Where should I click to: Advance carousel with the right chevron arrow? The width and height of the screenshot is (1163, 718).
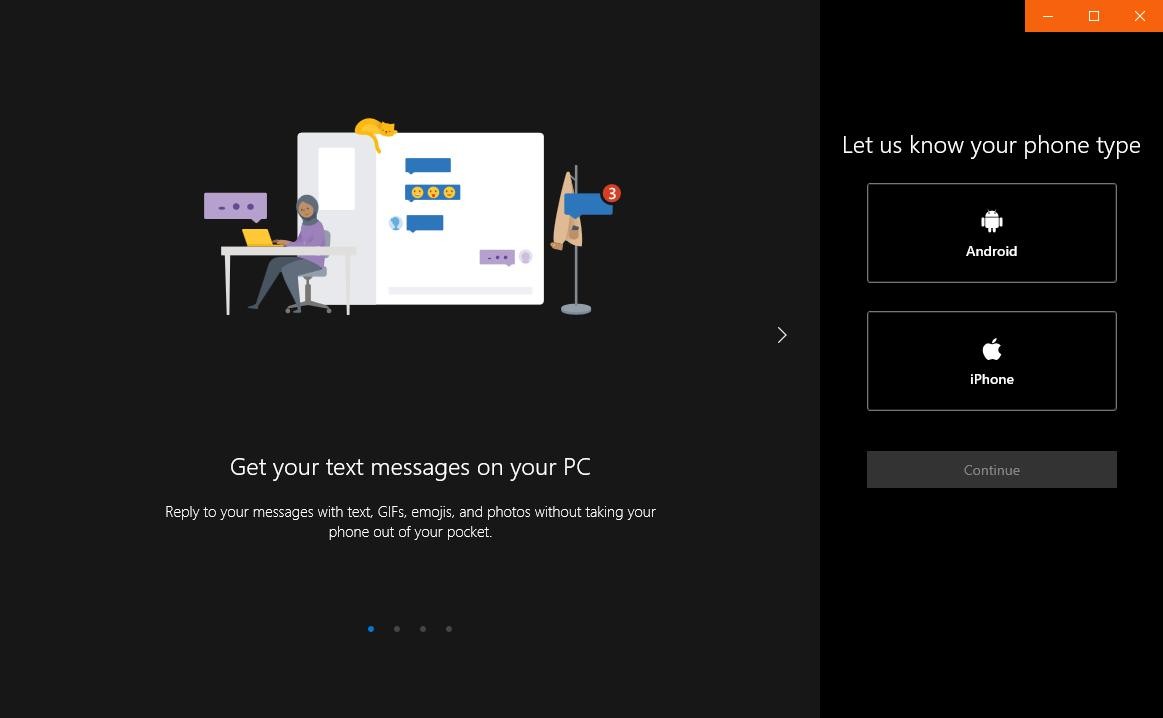pyautogui.click(x=782, y=335)
